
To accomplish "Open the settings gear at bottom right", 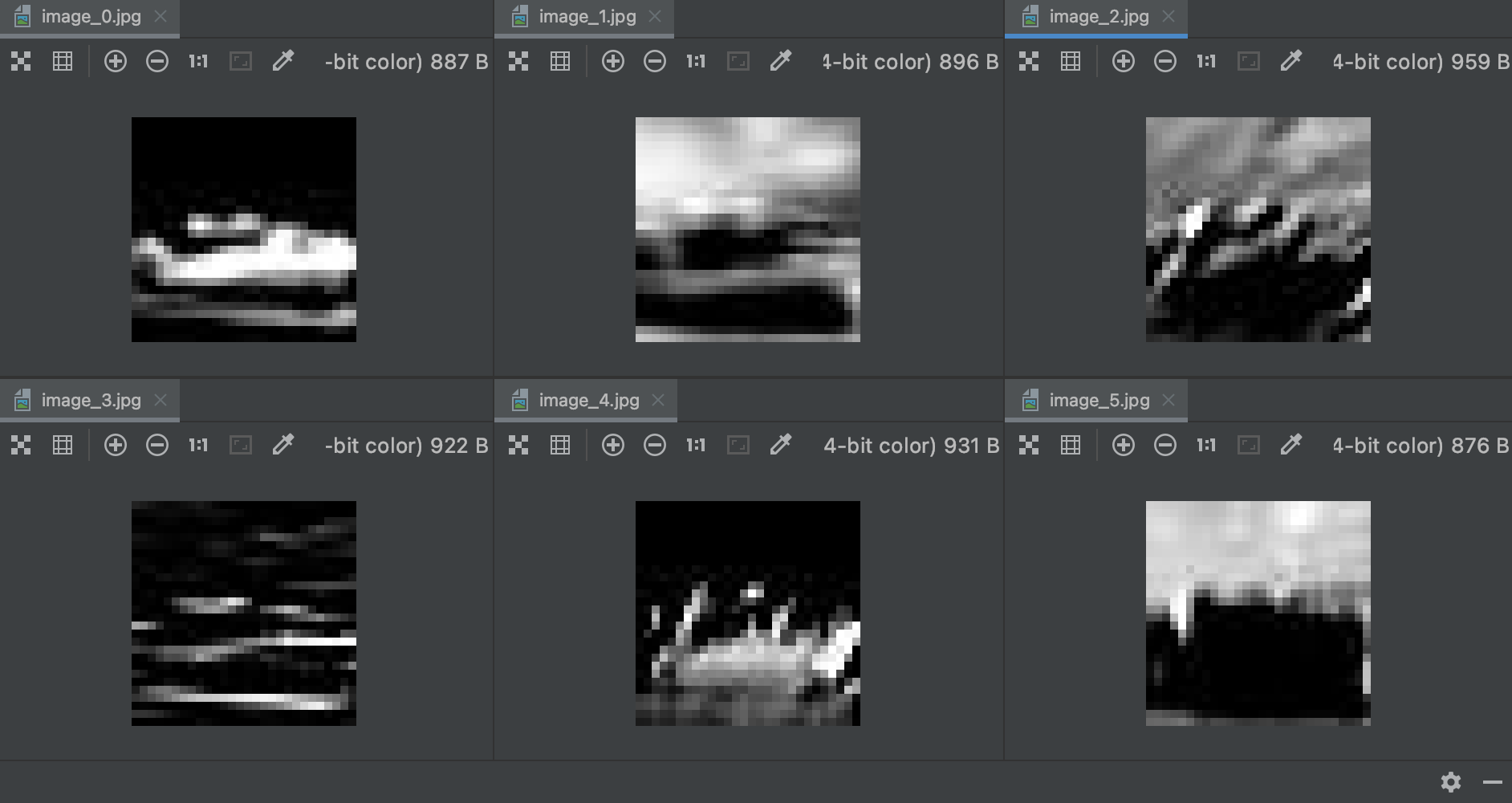I will tap(1451, 782).
